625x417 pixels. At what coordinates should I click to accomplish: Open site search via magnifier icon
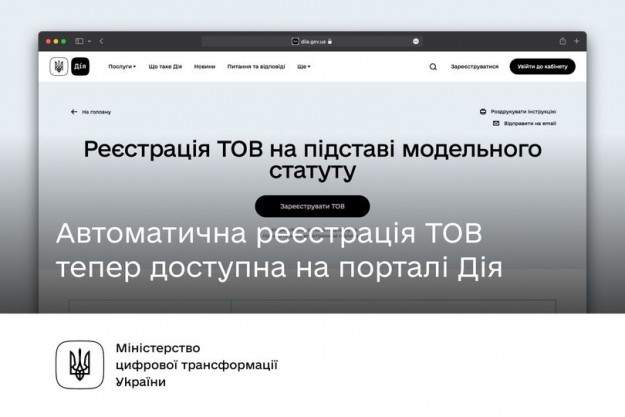(433, 67)
